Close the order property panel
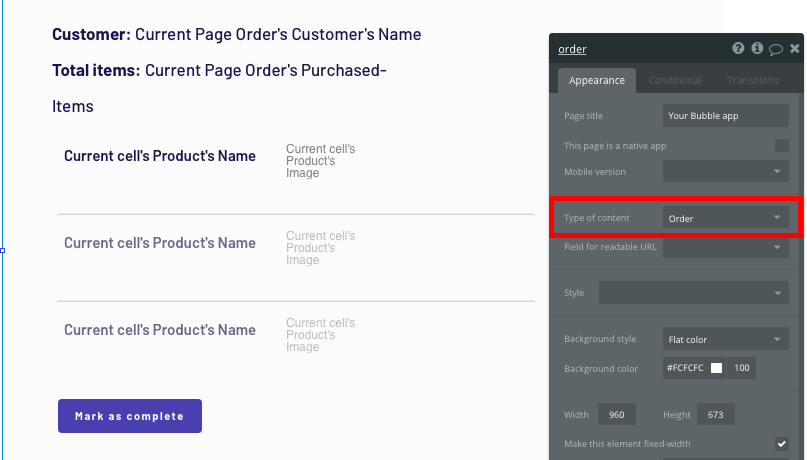Viewport: 807px width, 460px height. (795, 48)
